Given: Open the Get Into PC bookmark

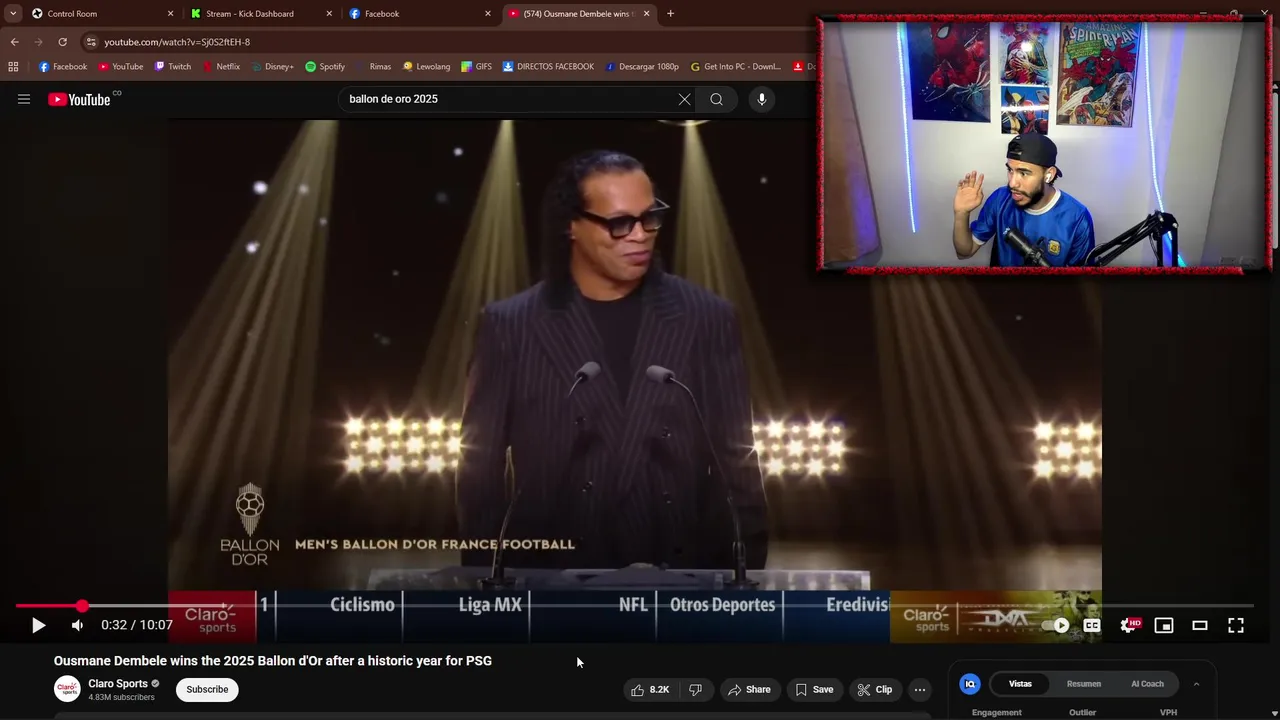Looking at the screenshot, I should pos(736,67).
